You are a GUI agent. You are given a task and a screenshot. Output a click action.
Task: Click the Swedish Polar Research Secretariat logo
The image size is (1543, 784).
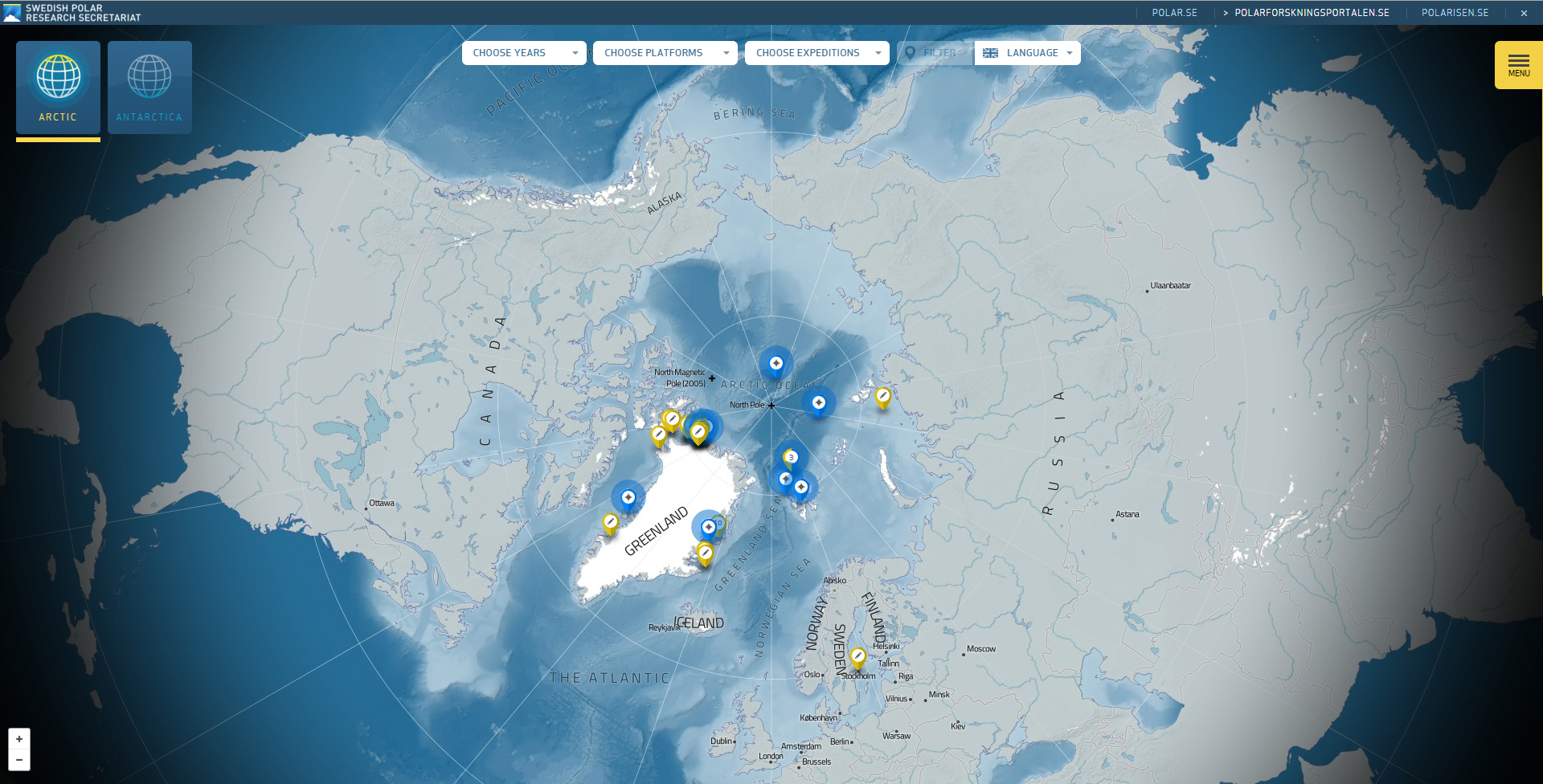click(x=72, y=12)
